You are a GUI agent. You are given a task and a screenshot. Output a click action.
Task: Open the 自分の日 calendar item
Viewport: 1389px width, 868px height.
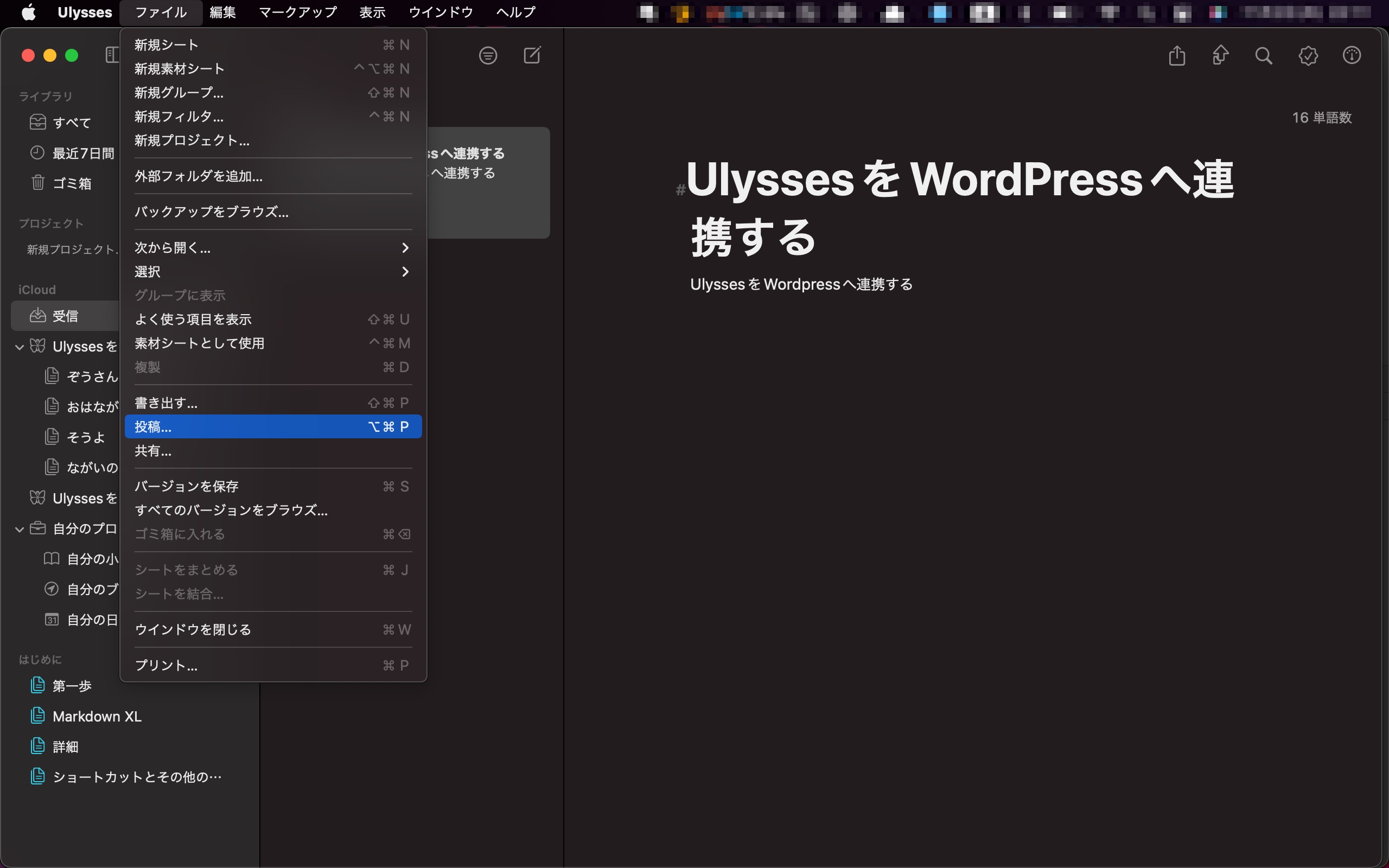coord(81,620)
